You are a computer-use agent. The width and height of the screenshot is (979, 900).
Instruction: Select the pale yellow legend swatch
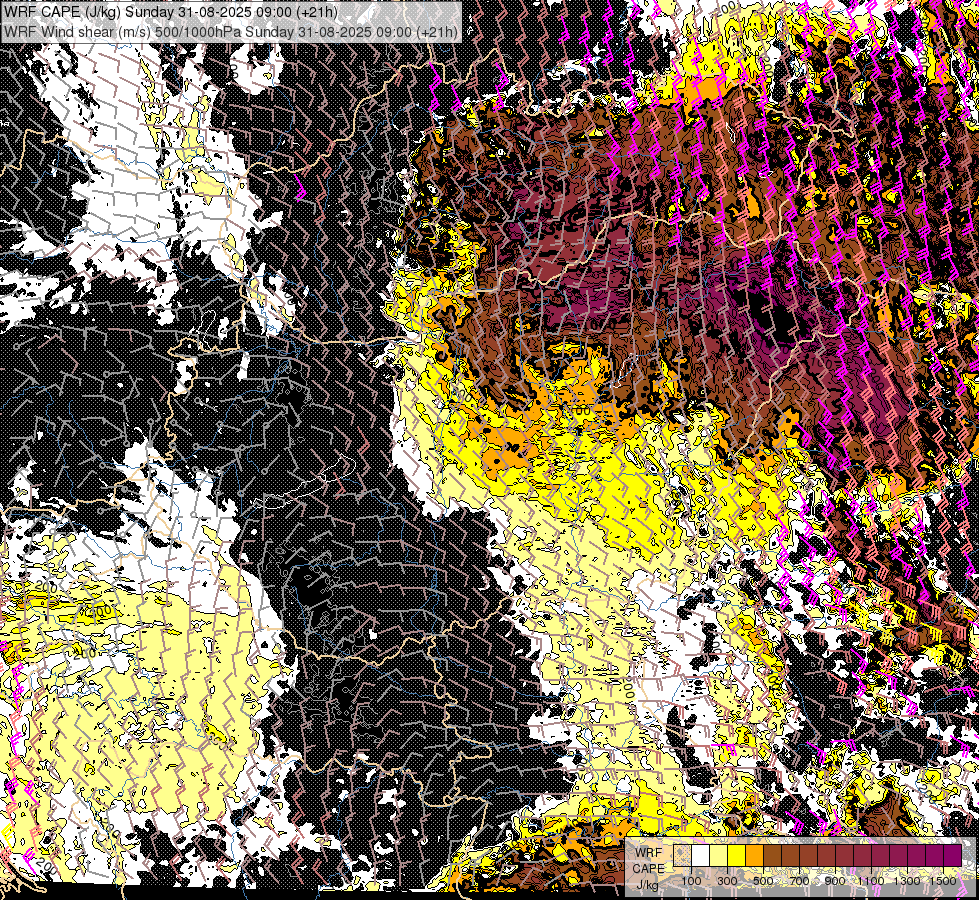pos(719,855)
